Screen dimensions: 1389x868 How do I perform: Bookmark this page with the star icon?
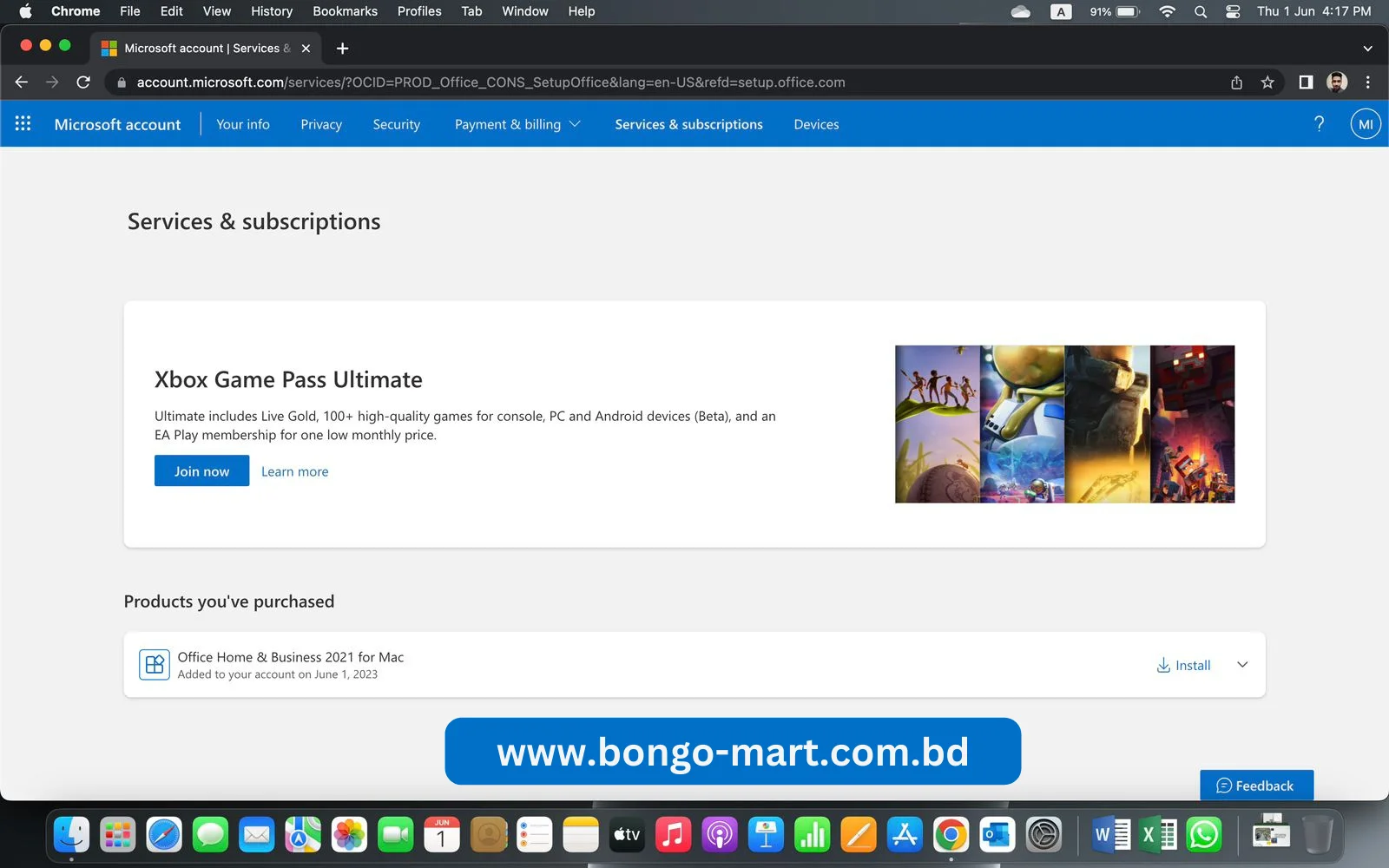tap(1267, 82)
